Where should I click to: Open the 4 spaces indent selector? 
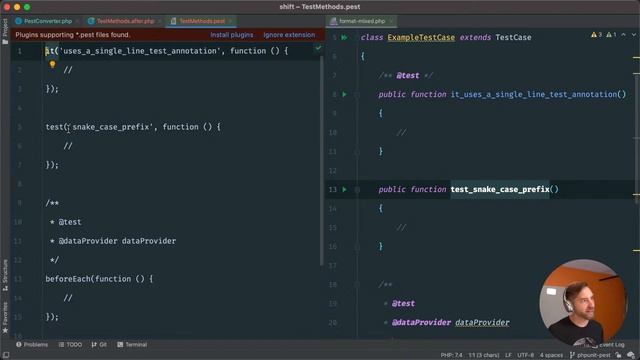point(551,355)
